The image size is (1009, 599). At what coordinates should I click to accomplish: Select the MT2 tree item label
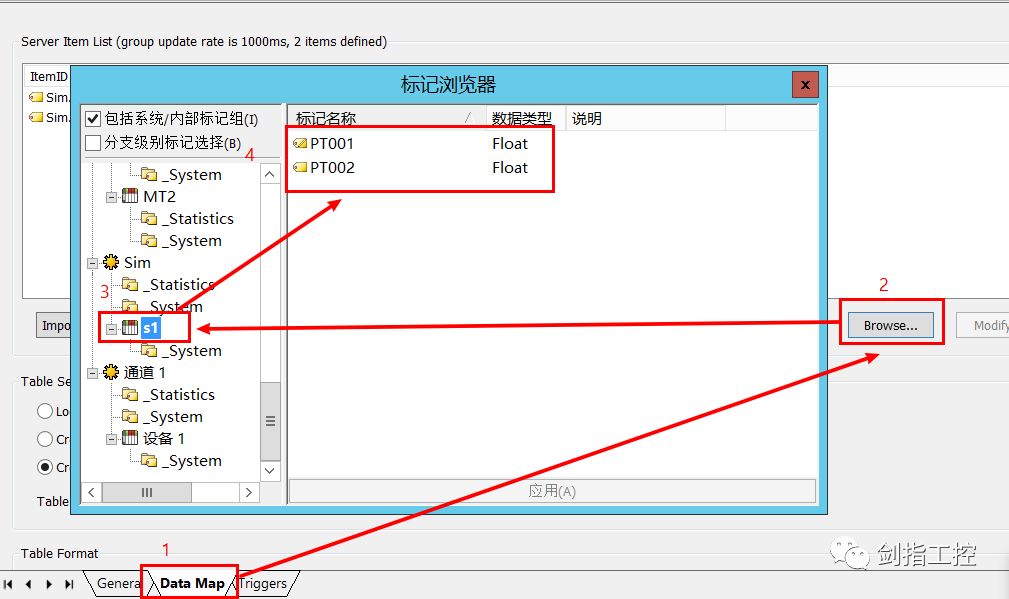pos(159,196)
